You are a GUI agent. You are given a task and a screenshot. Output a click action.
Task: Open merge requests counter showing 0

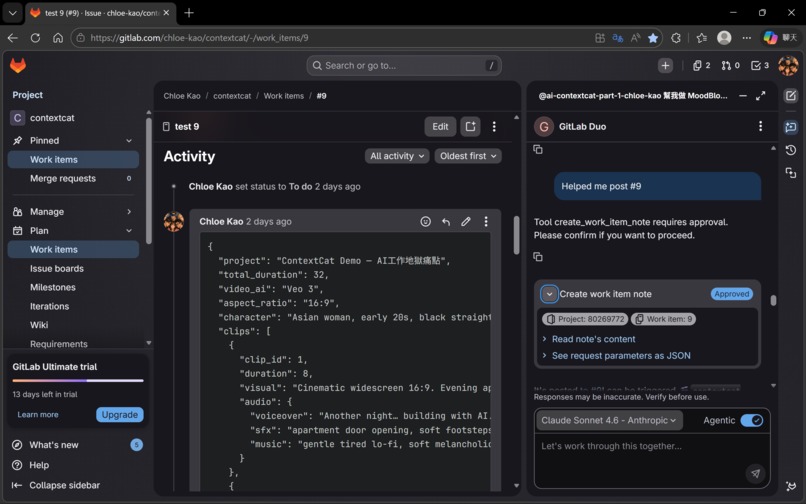click(x=730, y=65)
